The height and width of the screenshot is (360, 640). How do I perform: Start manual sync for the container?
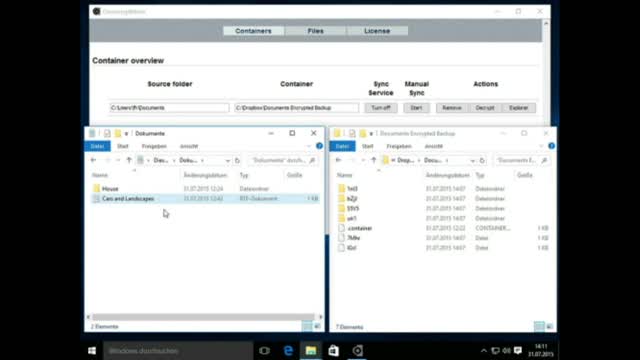point(416,108)
